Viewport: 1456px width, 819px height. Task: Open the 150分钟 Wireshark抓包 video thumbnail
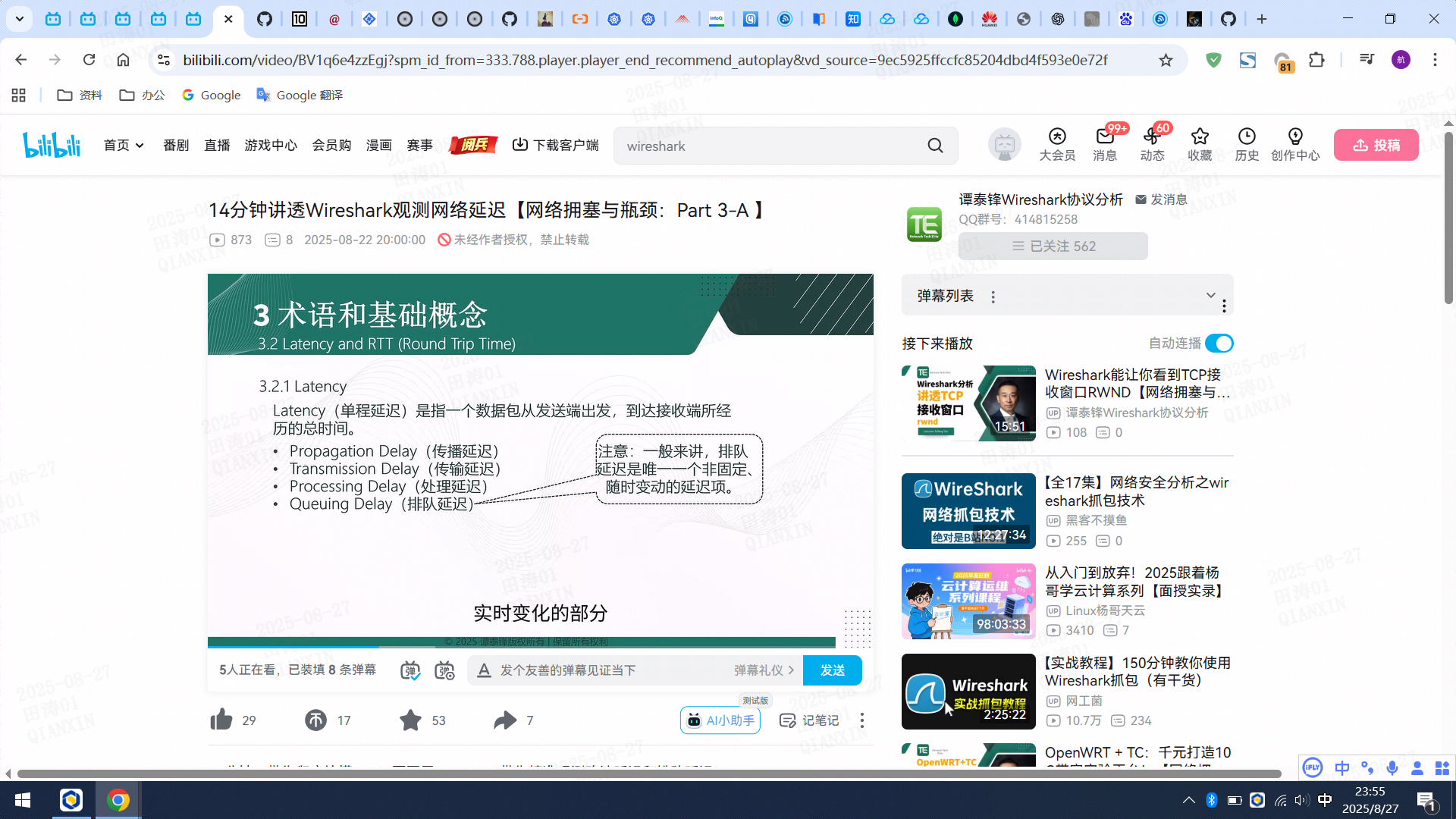tap(968, 691)
